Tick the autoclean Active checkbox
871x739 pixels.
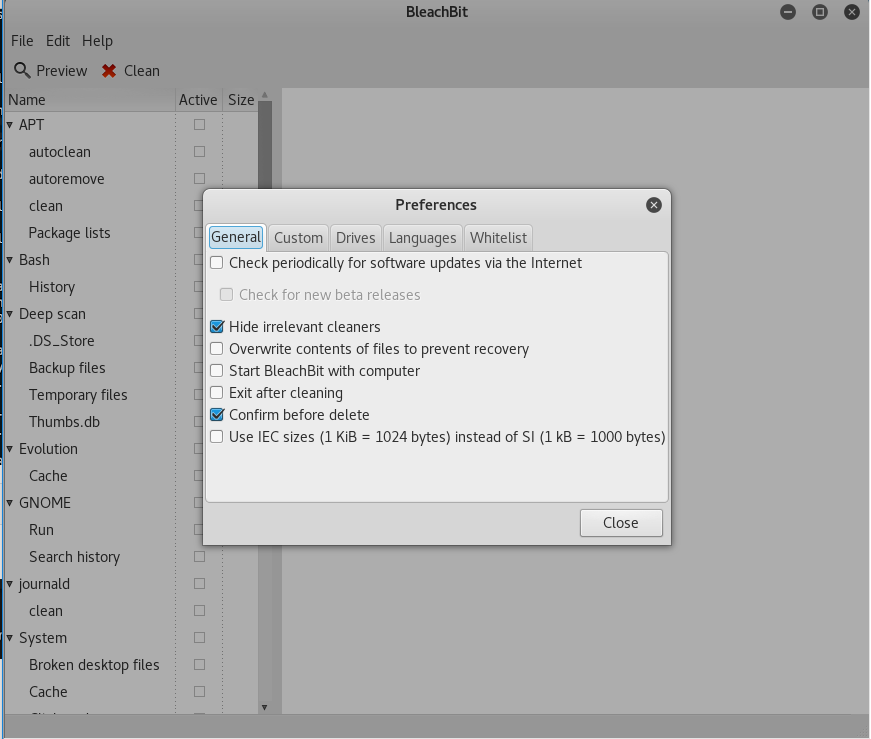(199, 152)
